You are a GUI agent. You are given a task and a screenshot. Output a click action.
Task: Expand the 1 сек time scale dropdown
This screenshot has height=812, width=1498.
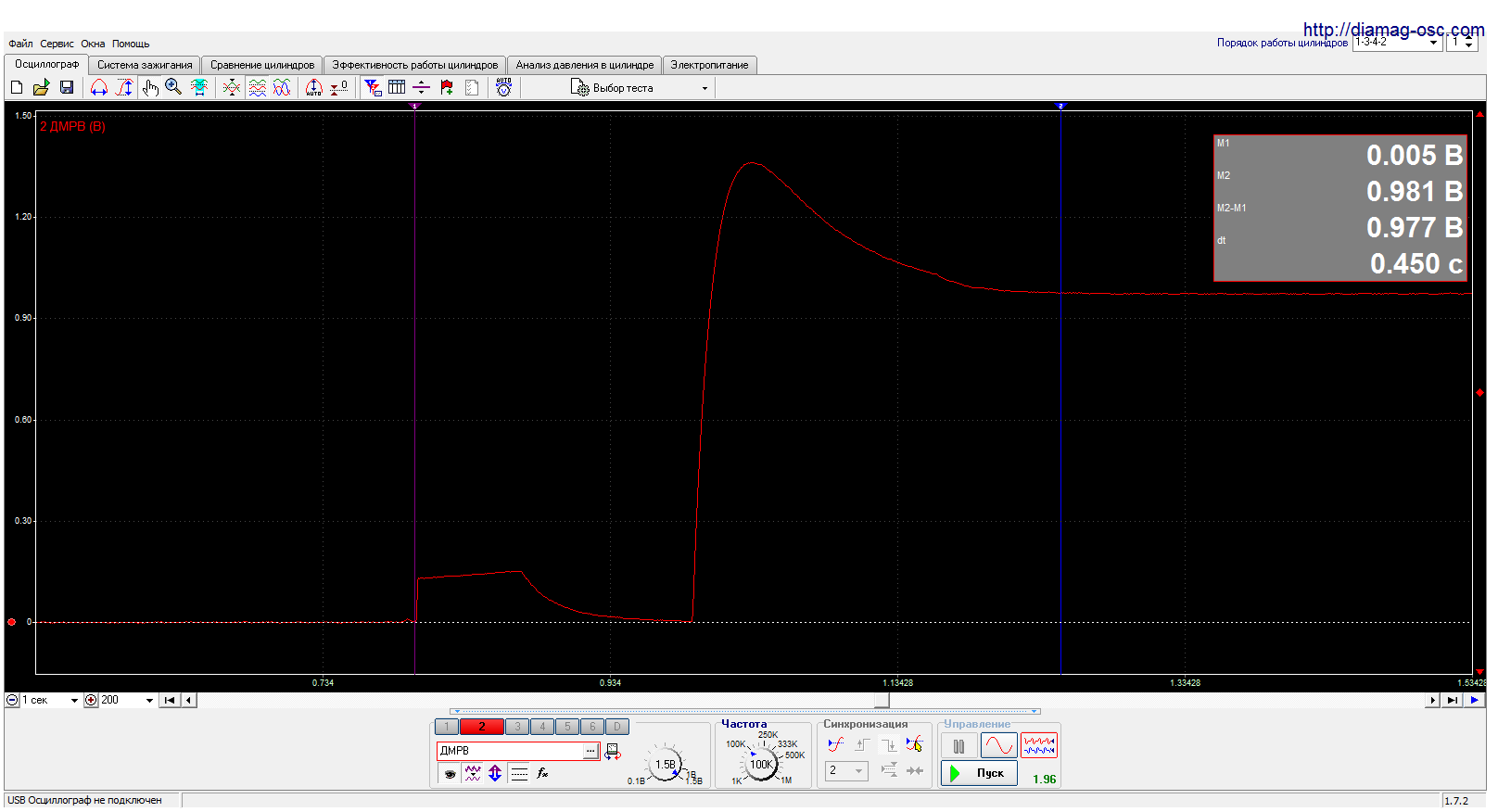pyautogui.click(x=74, y=701)
